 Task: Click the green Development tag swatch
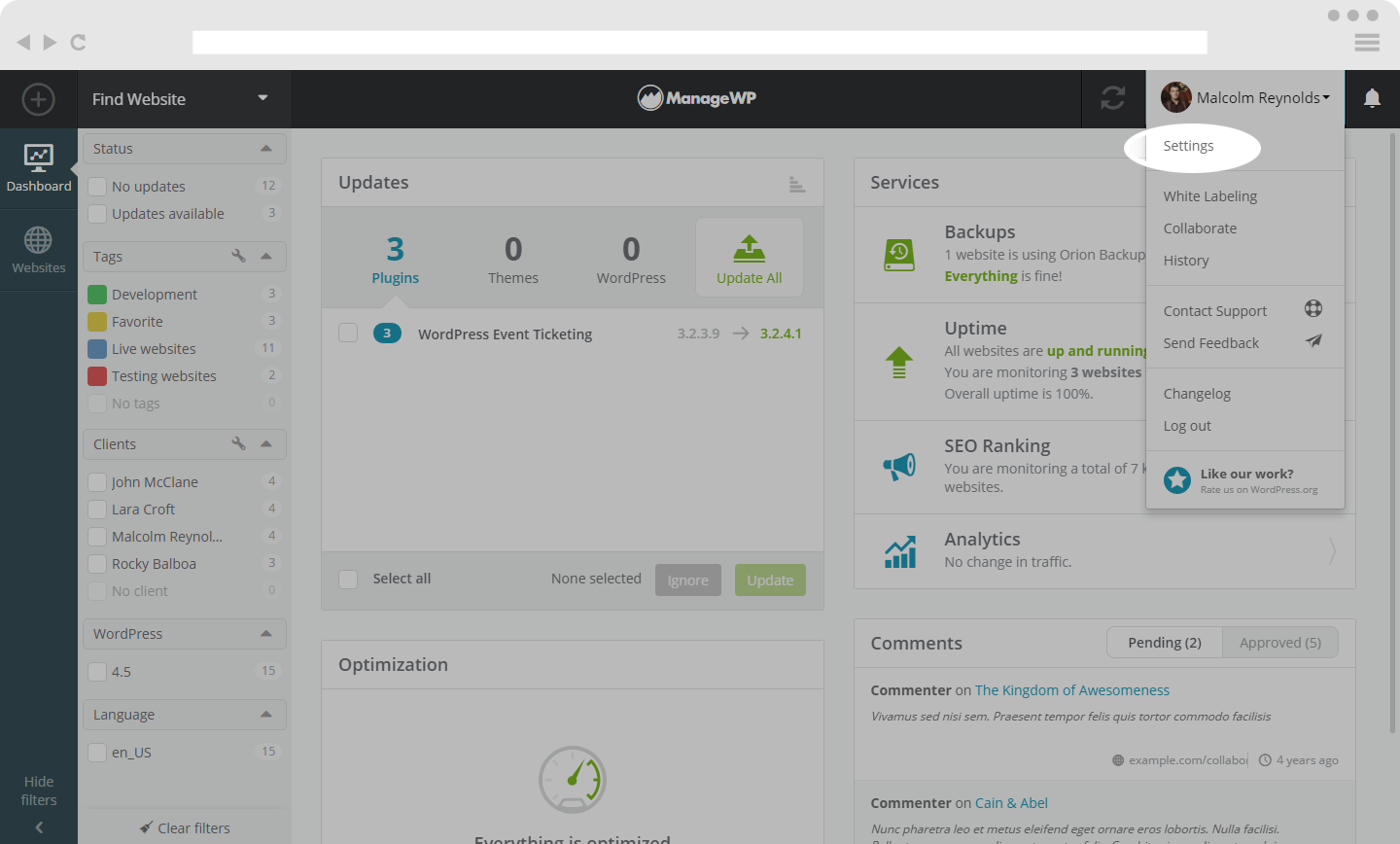97,295
